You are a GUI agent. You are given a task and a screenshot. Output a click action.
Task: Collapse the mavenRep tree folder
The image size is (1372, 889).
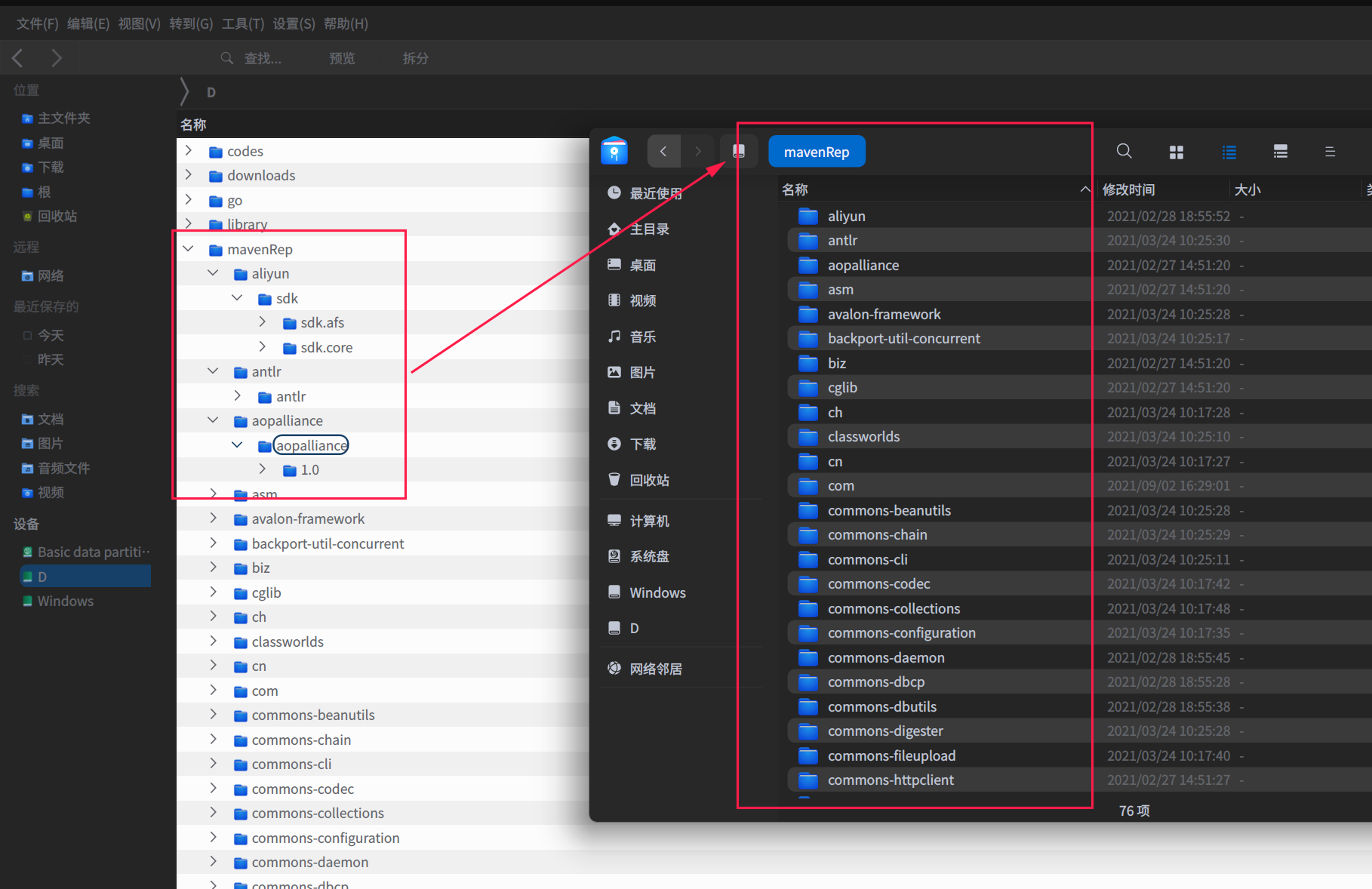click(x=189, y=249)
